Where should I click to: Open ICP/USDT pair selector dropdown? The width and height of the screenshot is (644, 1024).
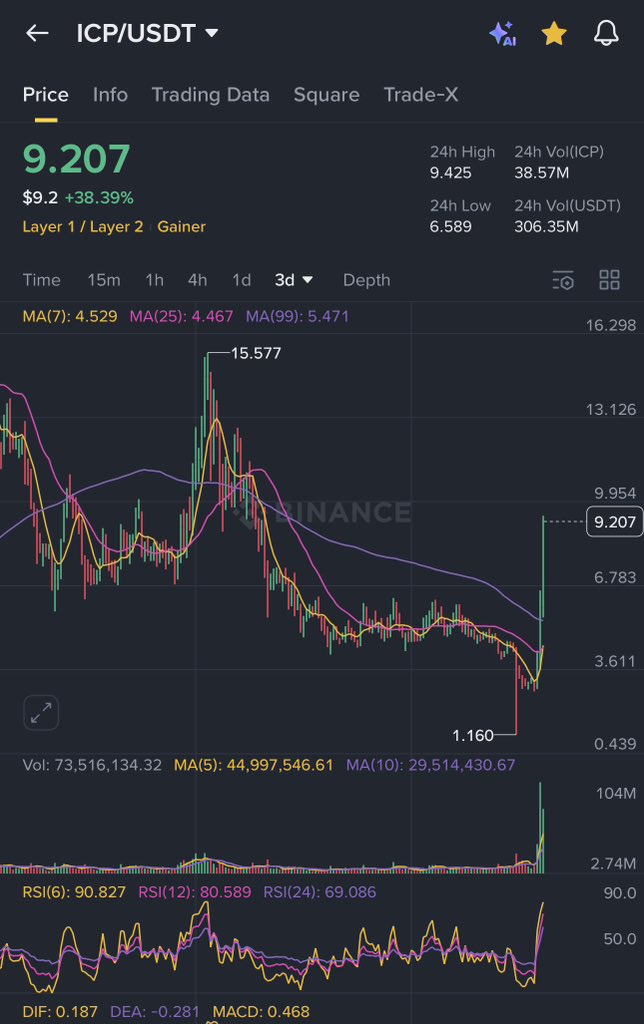[148, 33]
